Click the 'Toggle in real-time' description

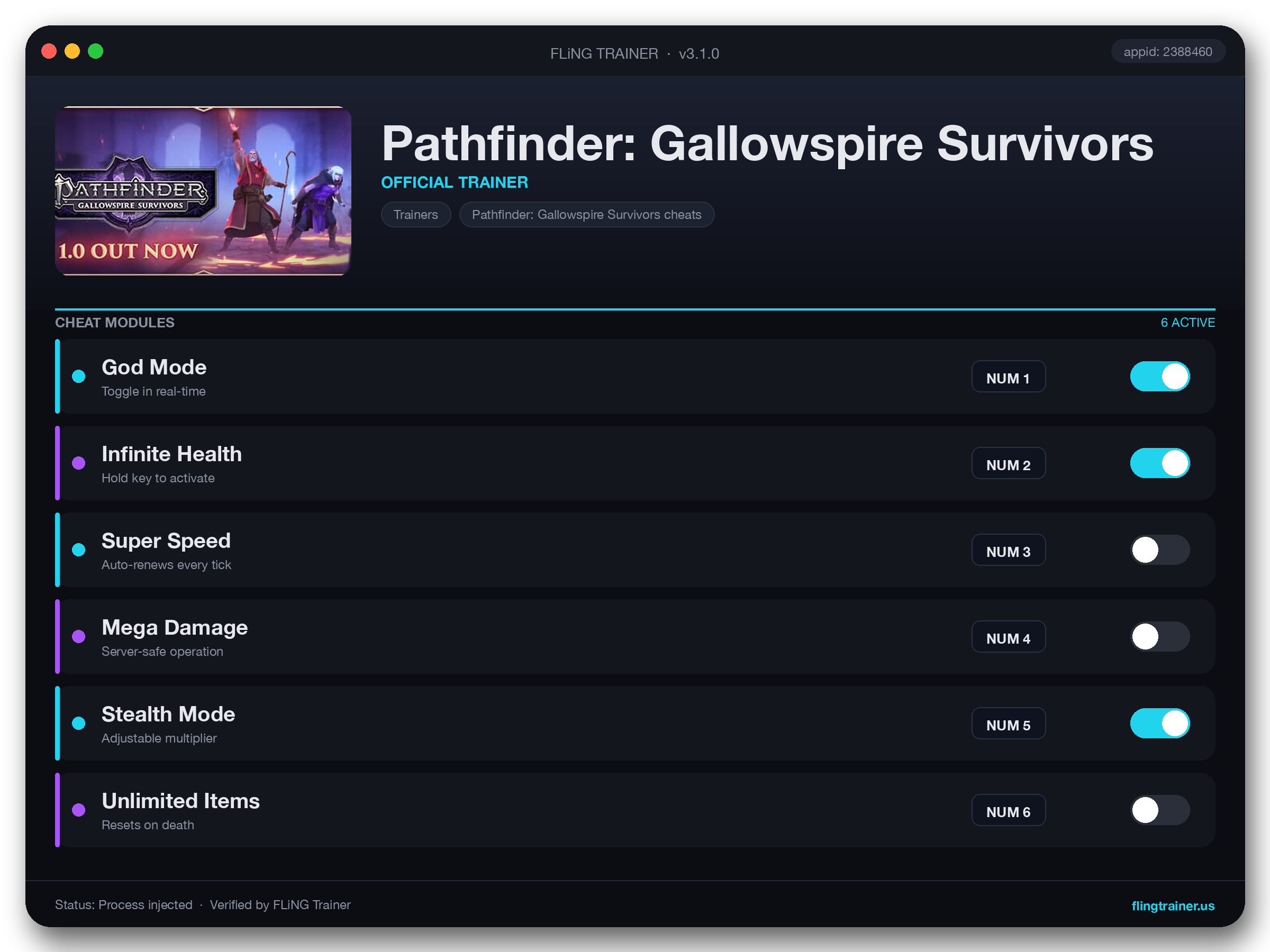pyautogui.click(x=153, y=391)
